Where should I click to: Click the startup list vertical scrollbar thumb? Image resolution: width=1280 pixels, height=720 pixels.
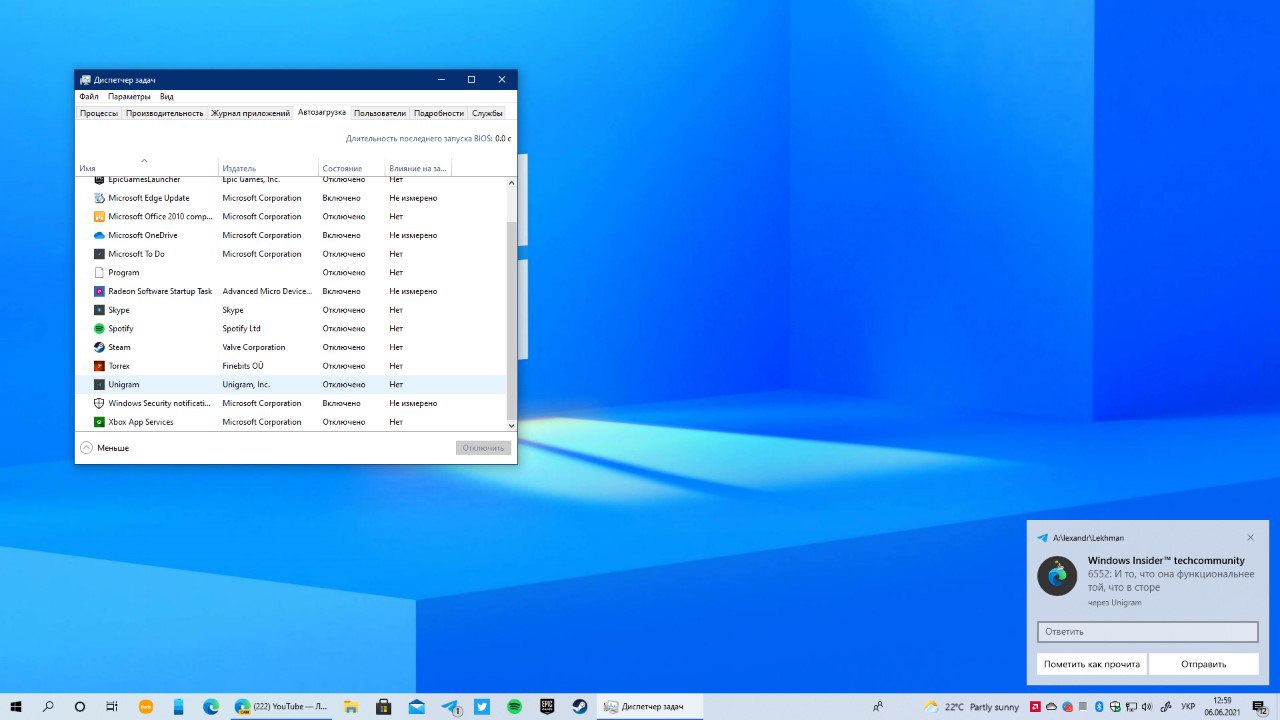(512, 320)
